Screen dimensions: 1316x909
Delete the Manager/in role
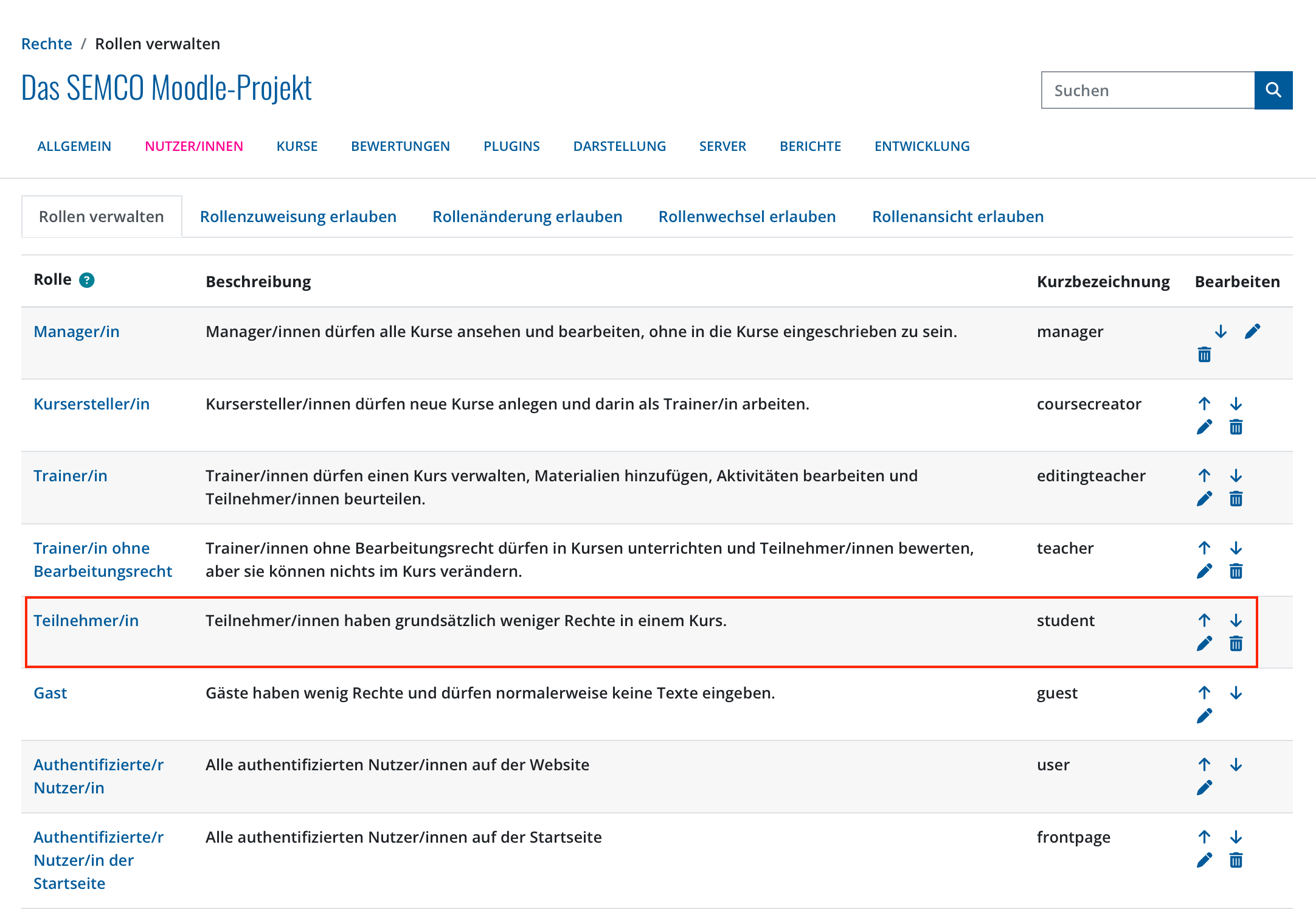[1204, 353]
